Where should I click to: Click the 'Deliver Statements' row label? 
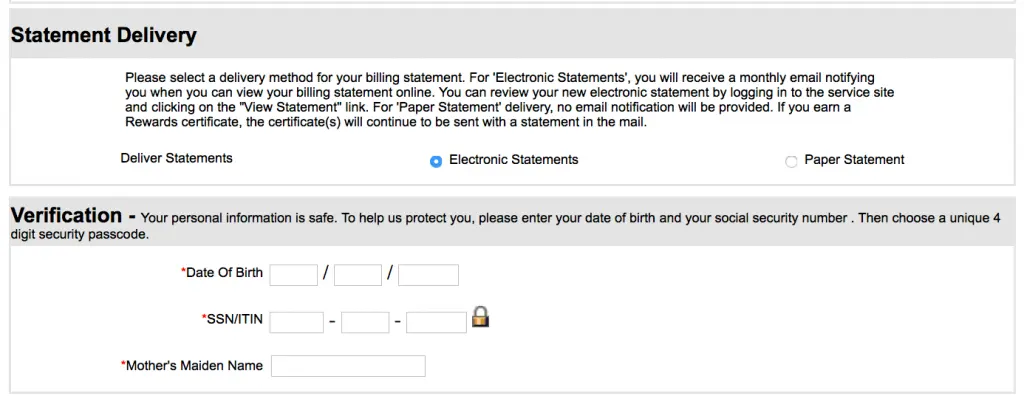click(x=176, y=158)
